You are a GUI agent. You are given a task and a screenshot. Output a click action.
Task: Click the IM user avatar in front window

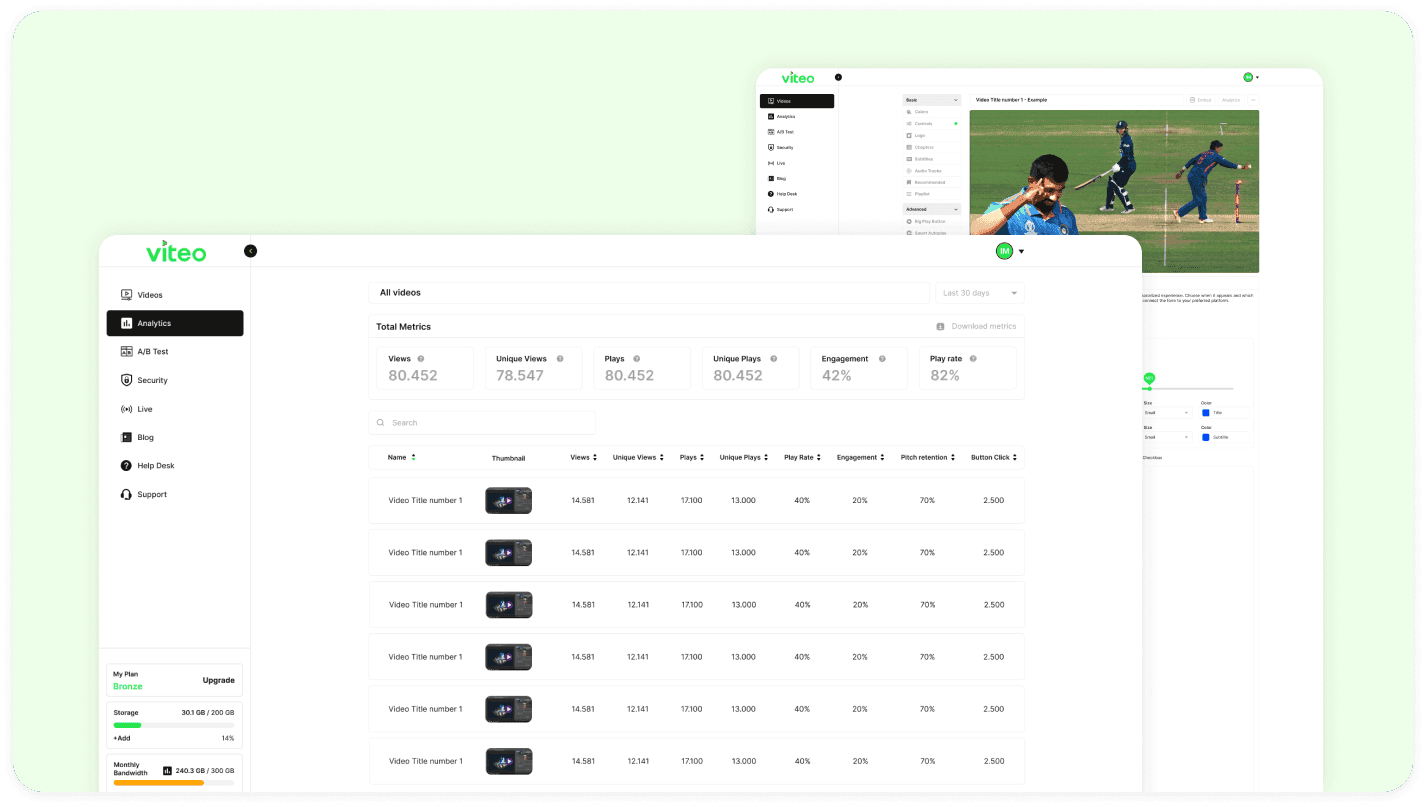[x=1004, y=251]
